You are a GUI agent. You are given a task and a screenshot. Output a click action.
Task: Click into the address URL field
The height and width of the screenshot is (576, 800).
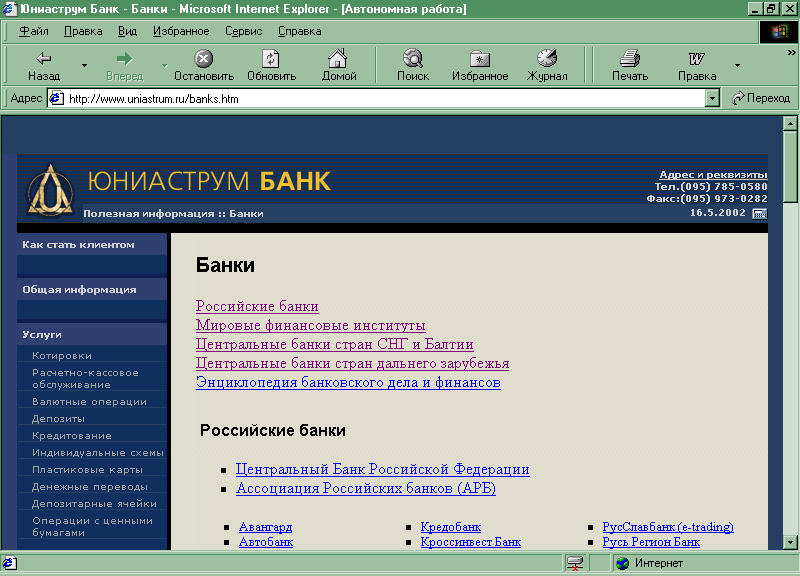[380, 99]
